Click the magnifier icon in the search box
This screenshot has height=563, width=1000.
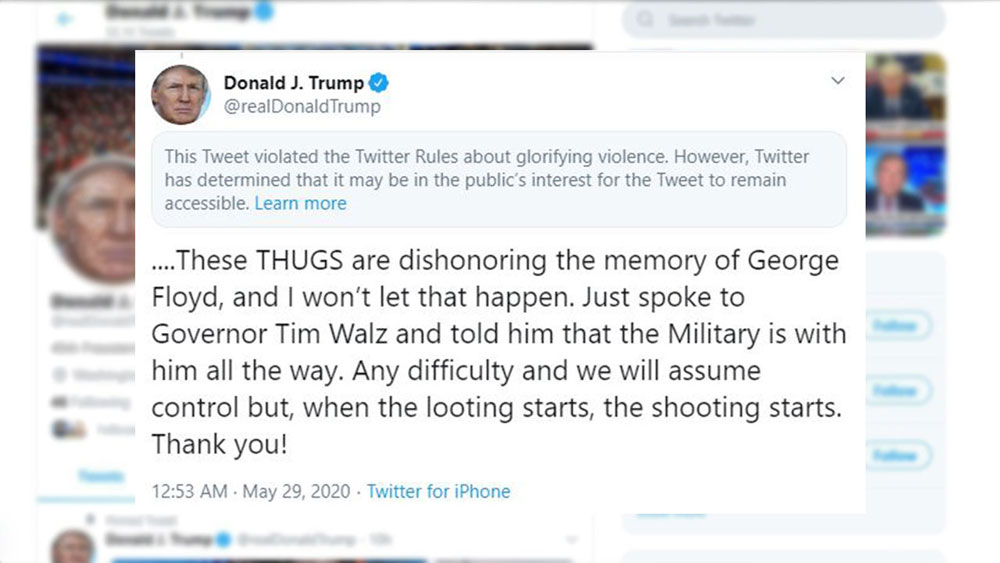pos(647,20)
